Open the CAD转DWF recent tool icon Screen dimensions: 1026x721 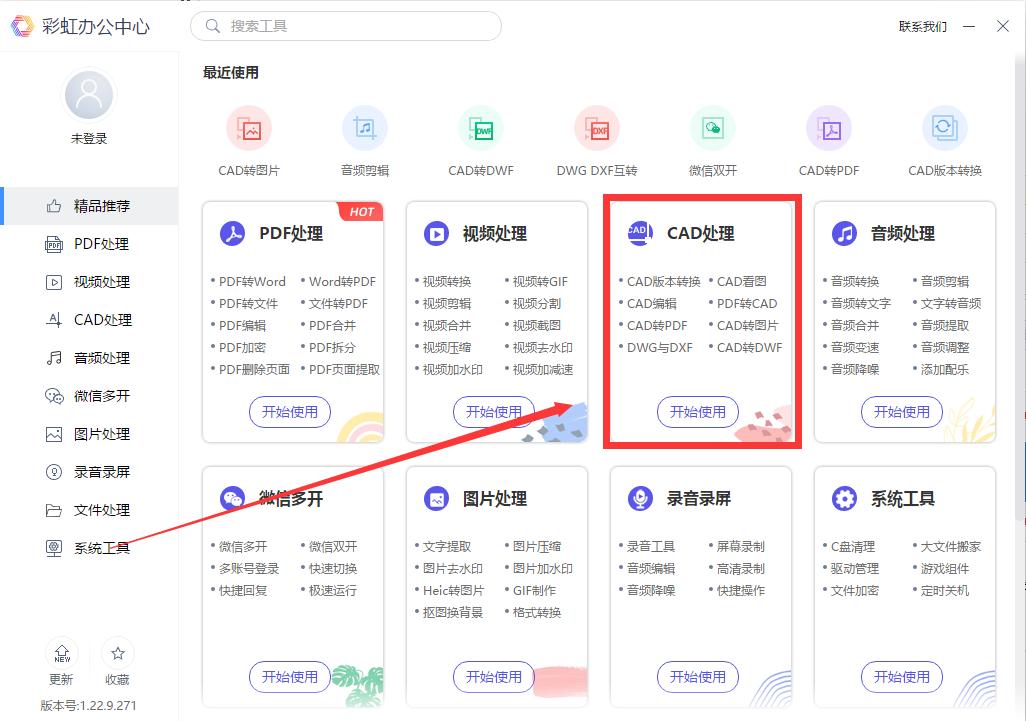[481, 128]
